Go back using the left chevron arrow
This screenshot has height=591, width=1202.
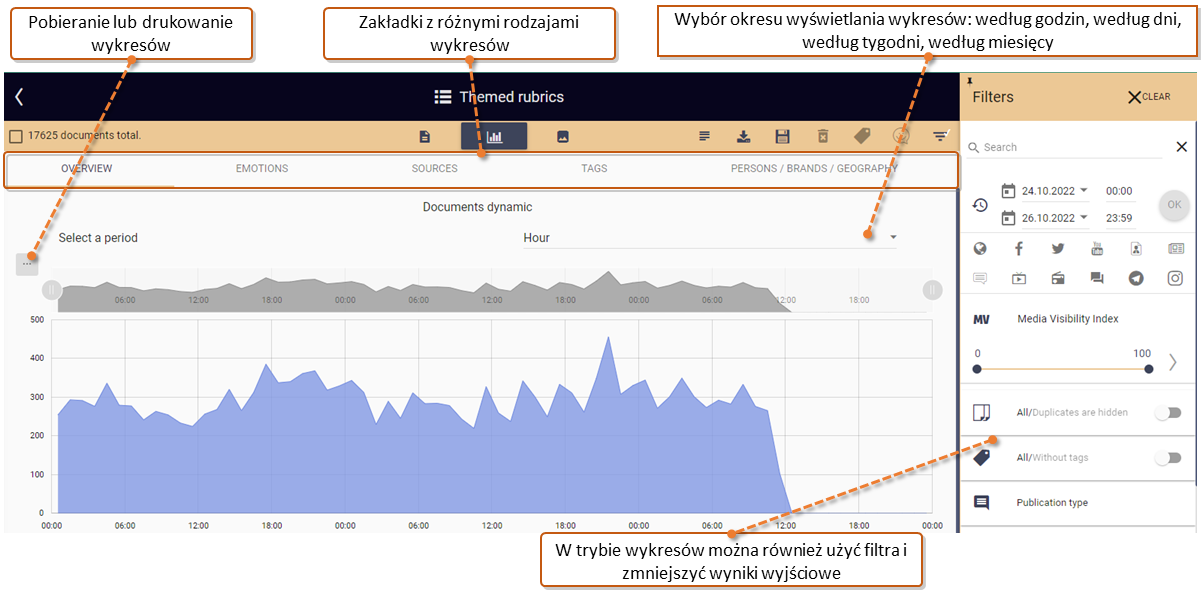click(x=19, y=97)
